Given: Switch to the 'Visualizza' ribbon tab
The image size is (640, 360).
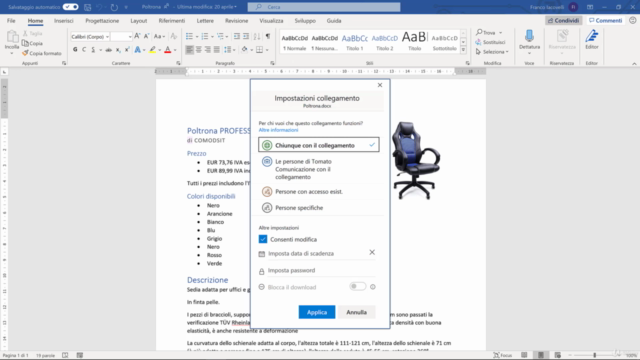Looking at the screenshot, I should point(271,20).
